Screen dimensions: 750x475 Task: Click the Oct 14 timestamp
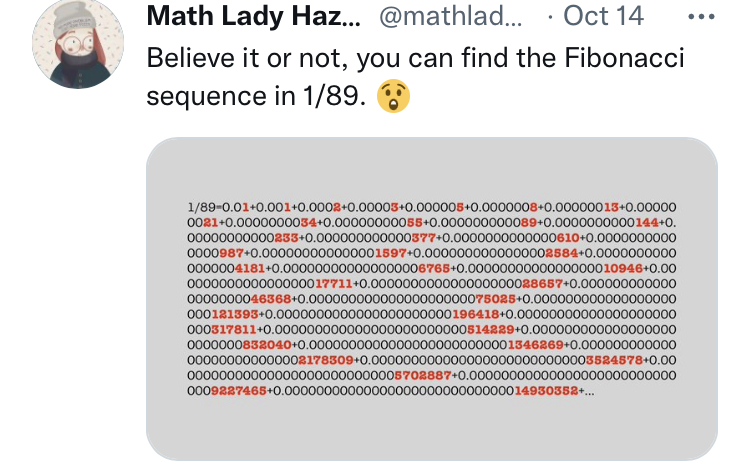click(x=607, y=17)
